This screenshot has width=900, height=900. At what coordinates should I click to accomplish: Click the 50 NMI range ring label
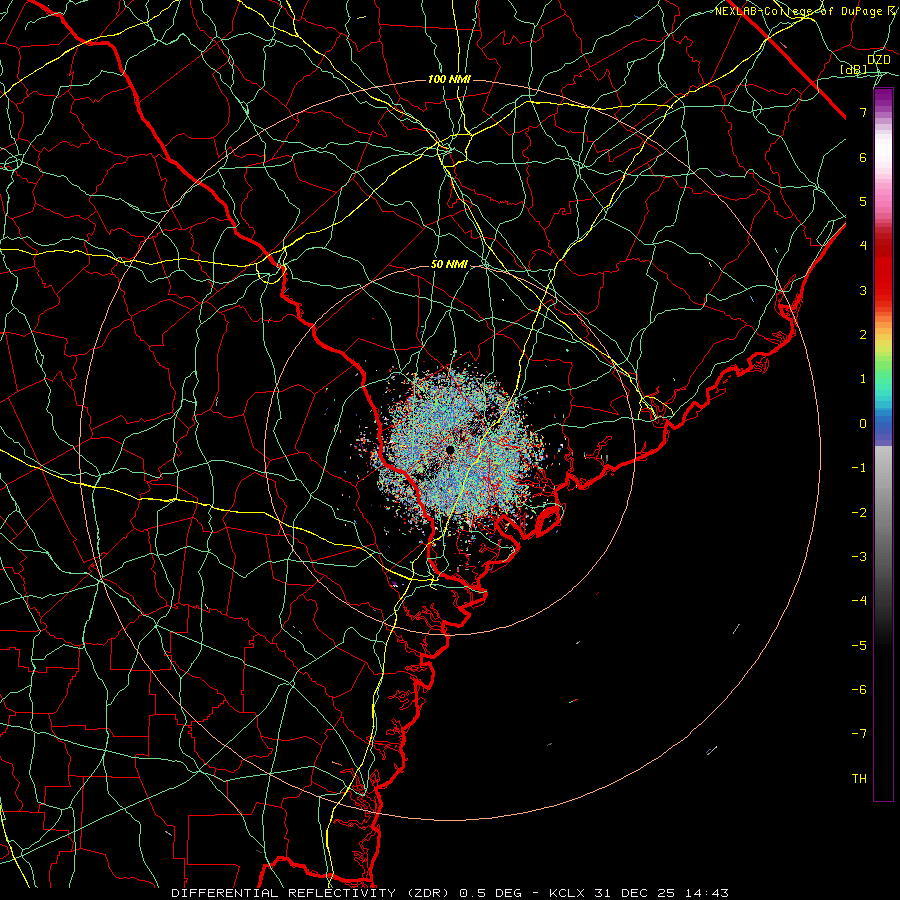point(449,265)
